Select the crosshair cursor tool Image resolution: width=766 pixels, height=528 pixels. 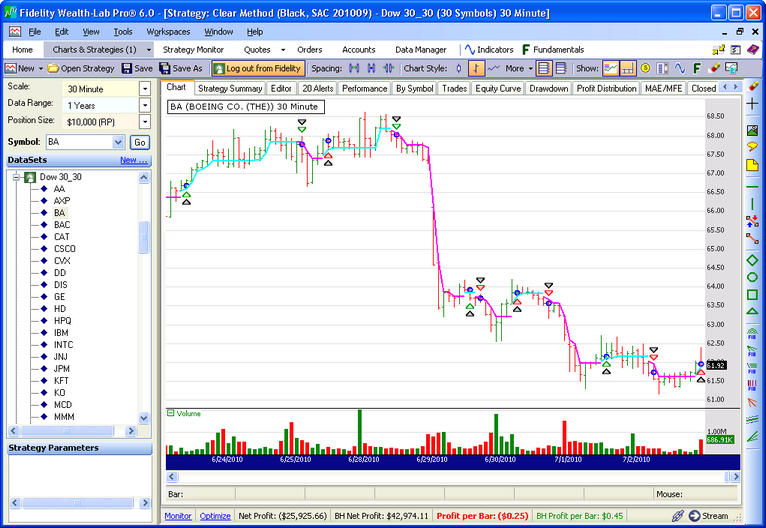tap(752, 103)
